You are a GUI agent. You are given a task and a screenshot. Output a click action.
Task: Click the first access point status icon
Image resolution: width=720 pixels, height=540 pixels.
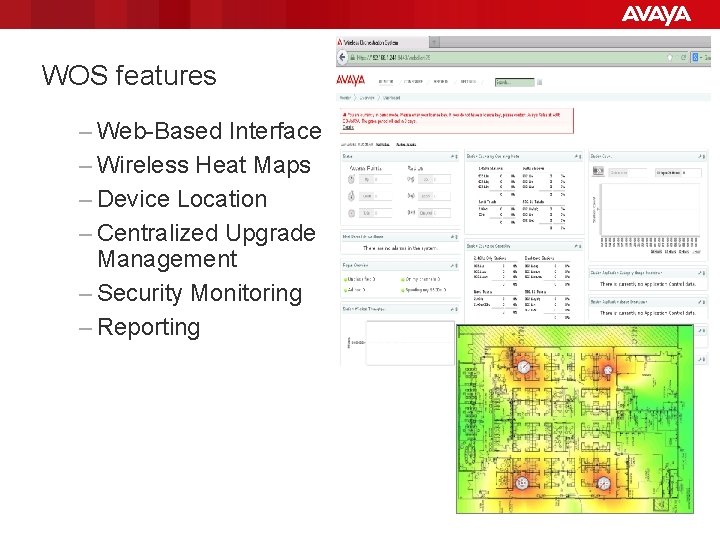coord(351,179)
